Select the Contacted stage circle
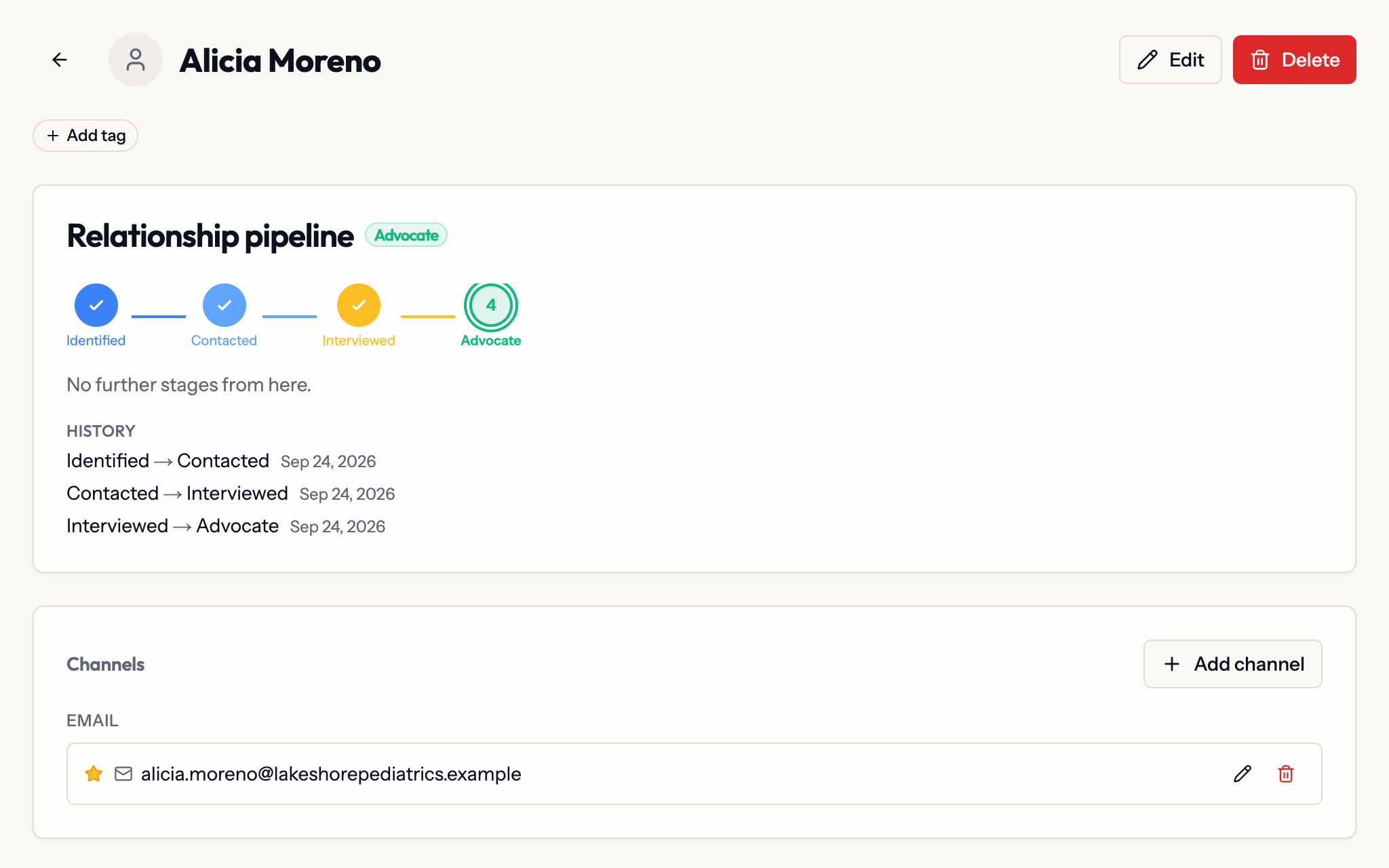This screenshot has width=1389, height=868. [224, 305]
